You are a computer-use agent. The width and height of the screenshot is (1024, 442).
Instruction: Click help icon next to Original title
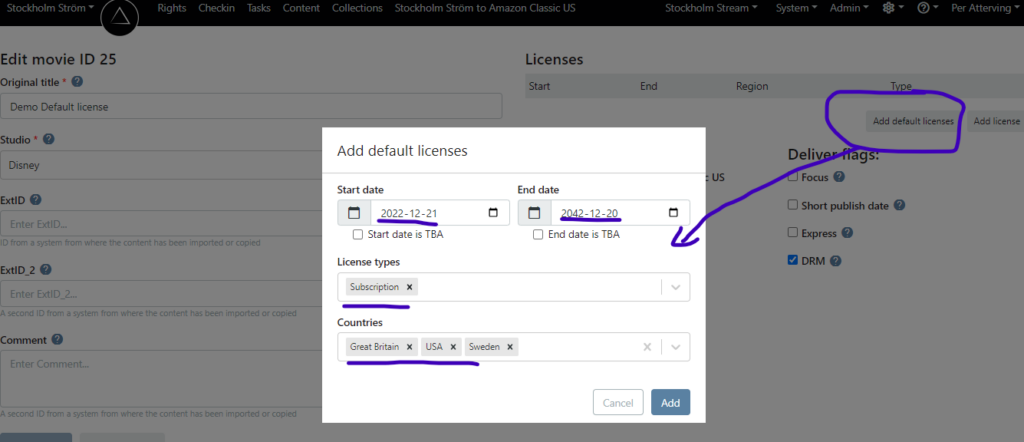(77, 82)
